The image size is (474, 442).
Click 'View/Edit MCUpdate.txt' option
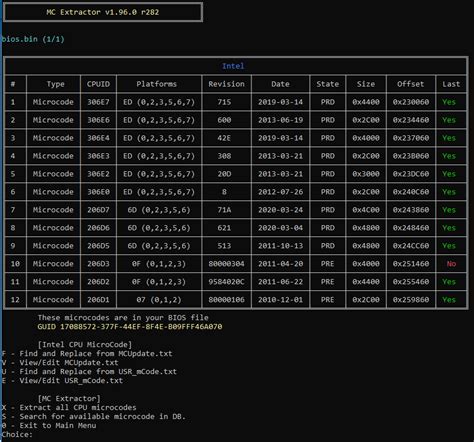(60, 363)
